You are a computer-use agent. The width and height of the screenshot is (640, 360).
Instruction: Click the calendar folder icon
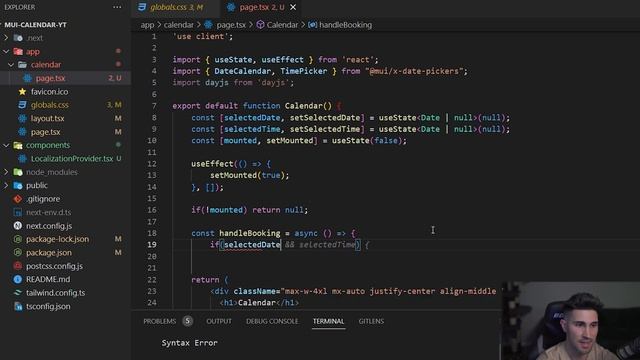pyautogui.click(x=22, y=64)
